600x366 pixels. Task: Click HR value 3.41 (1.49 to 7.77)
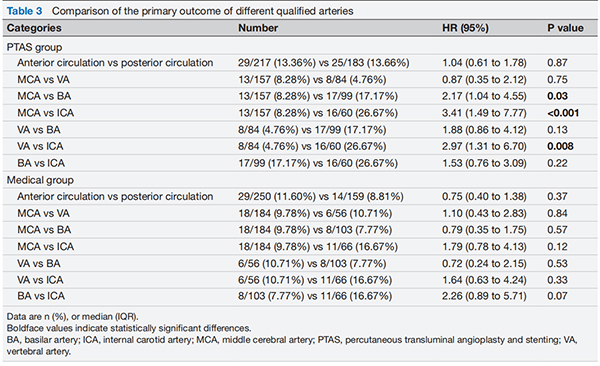coord(484,113)
